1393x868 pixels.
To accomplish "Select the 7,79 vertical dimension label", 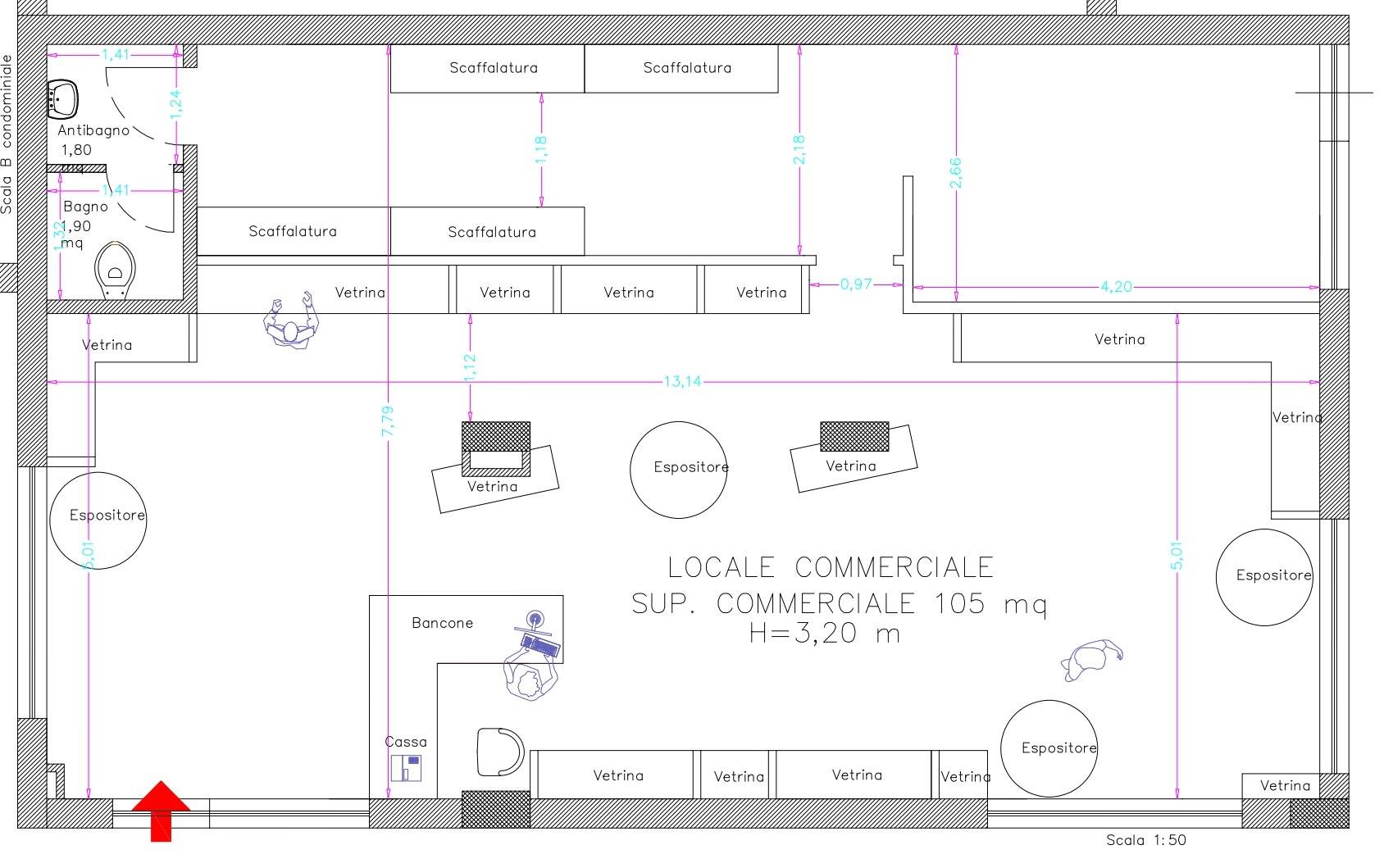I will point(388,420).
